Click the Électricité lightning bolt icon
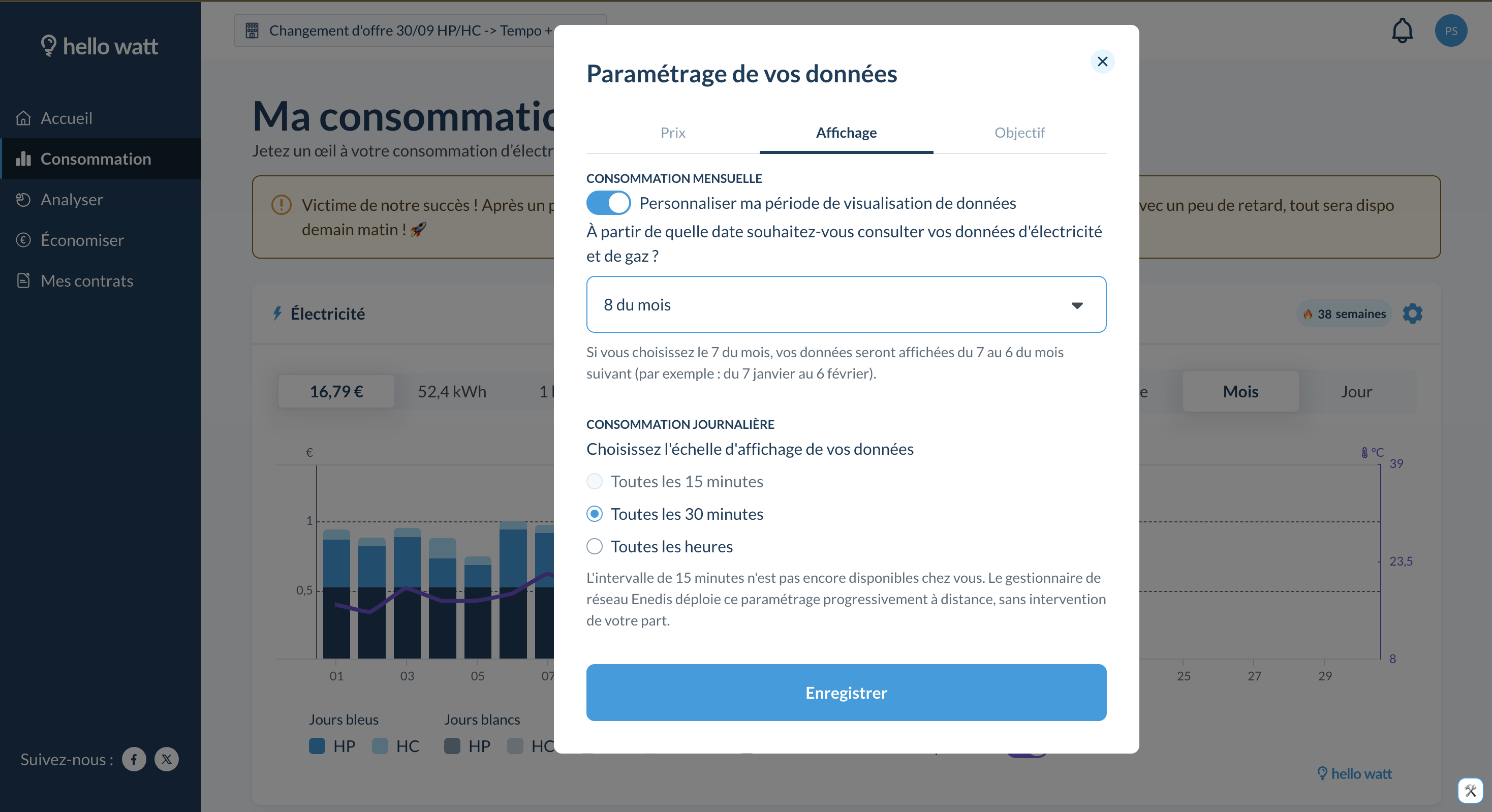This screenshot has height=812, width=1492. click(x=277, y=314)
